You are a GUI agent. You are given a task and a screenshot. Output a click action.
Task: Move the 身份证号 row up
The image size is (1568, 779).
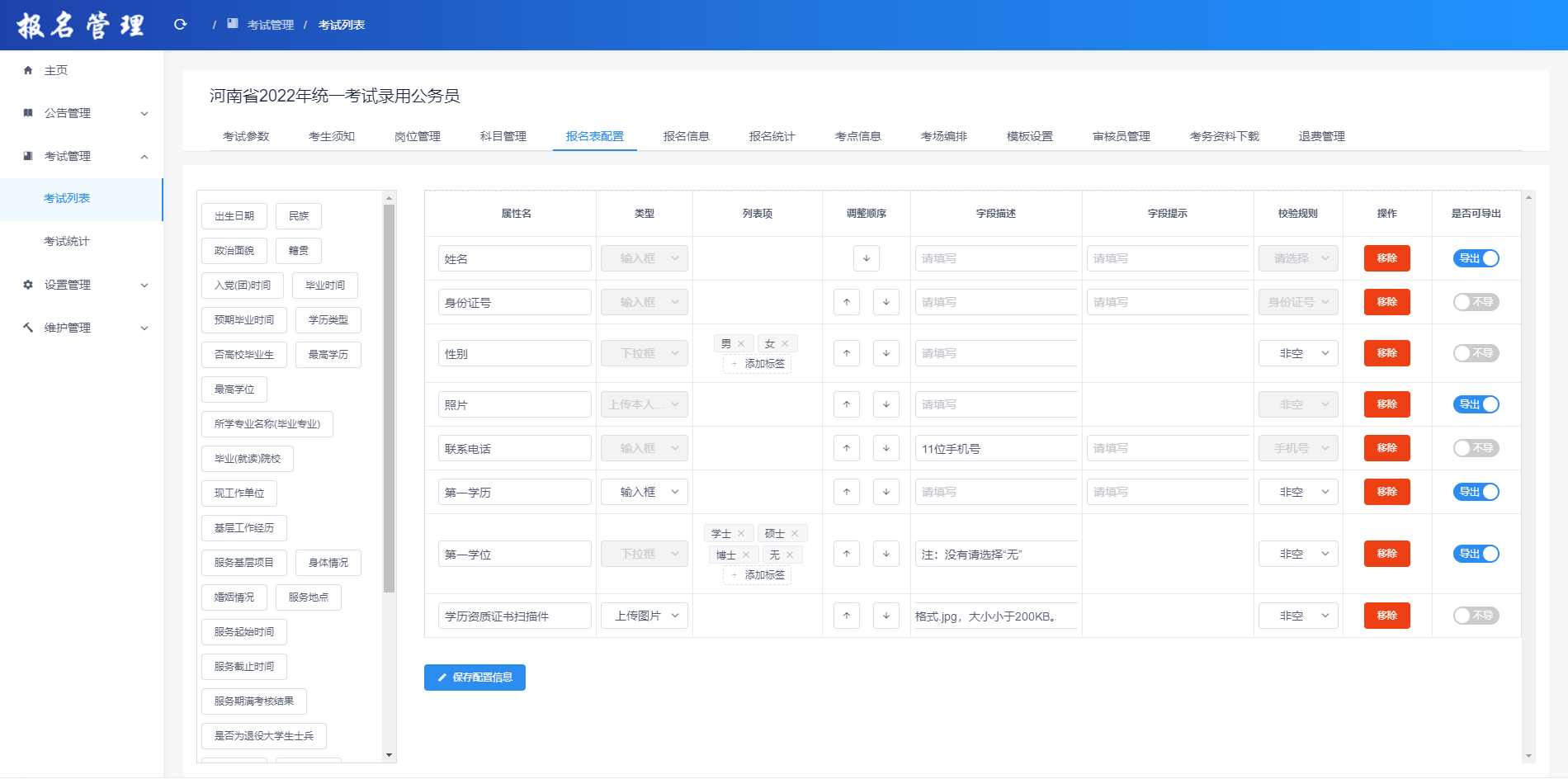[846, 302]
